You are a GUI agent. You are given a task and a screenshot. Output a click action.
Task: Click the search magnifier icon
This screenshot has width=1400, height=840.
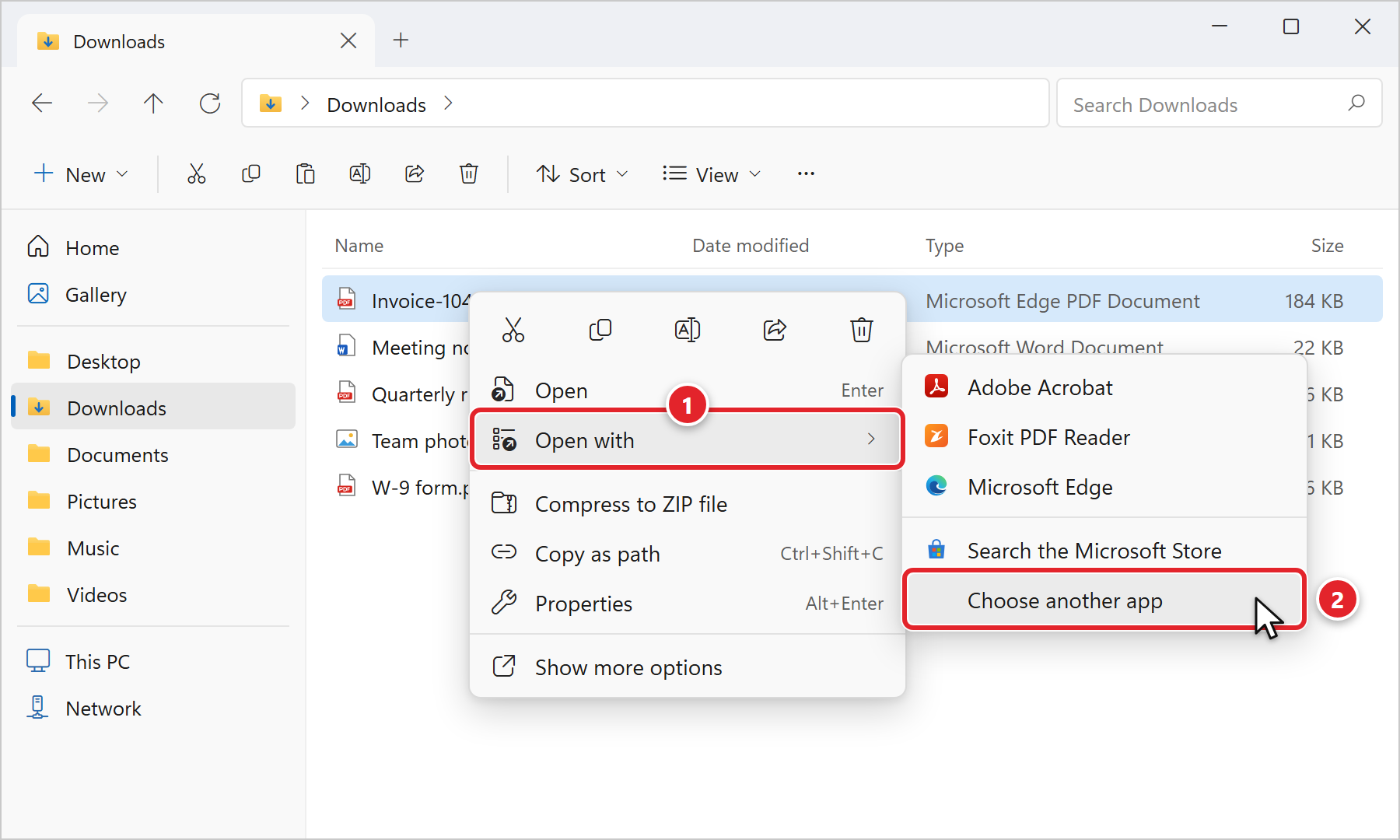click(x=1356, y=103)
